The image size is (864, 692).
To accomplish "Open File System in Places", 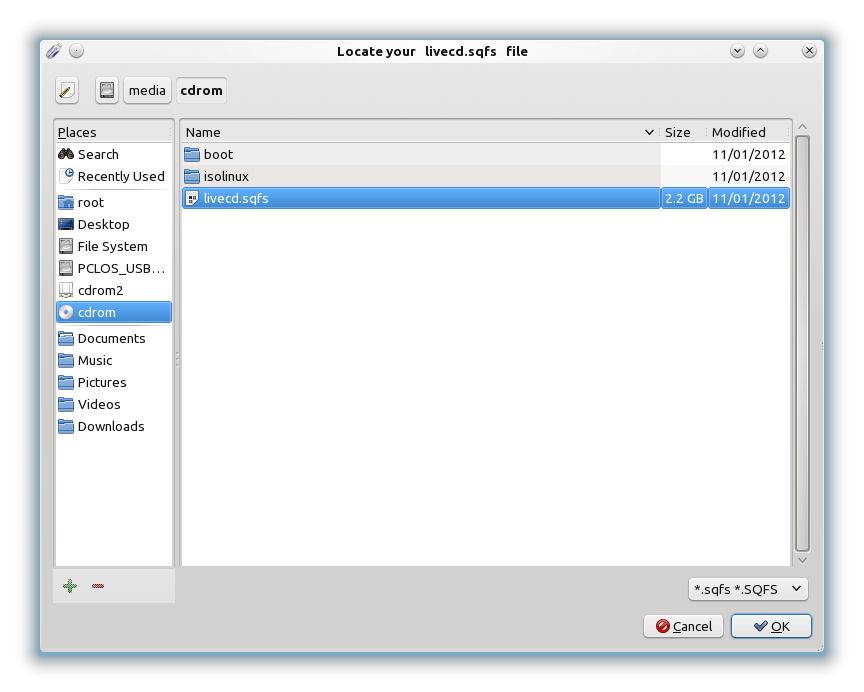I will point(114,246).
